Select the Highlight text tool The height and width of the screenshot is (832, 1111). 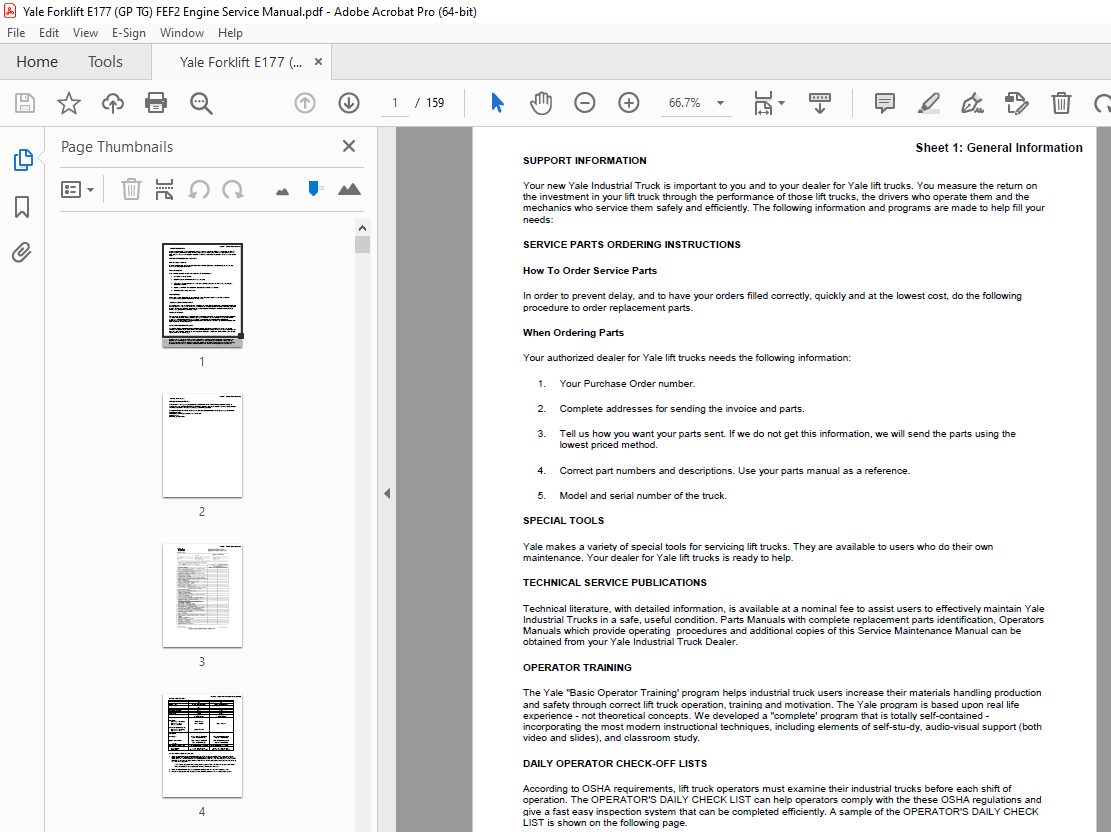(928, 103)
